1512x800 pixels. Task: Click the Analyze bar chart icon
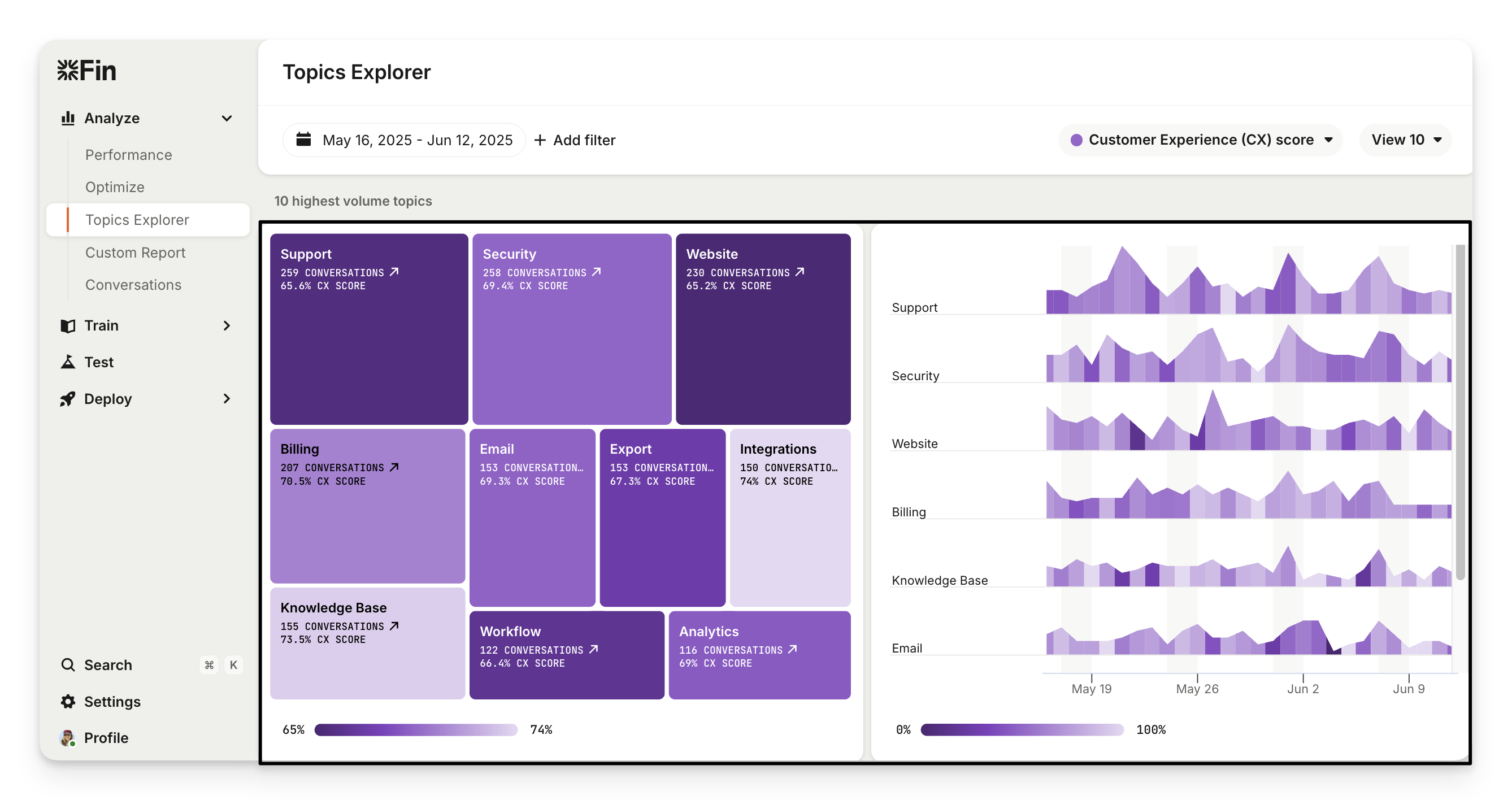pos(68,118)
